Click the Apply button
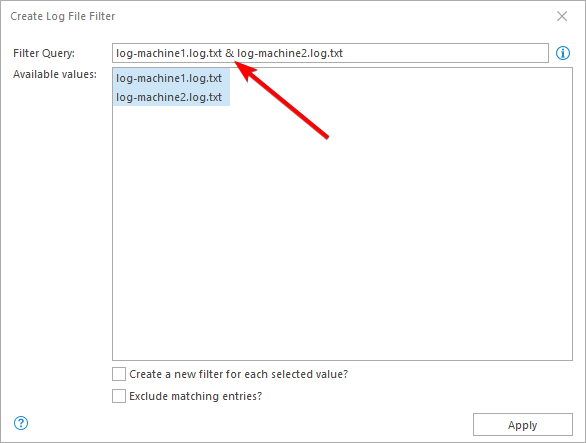This screenshot has height=443, width=586. point(522,425)
